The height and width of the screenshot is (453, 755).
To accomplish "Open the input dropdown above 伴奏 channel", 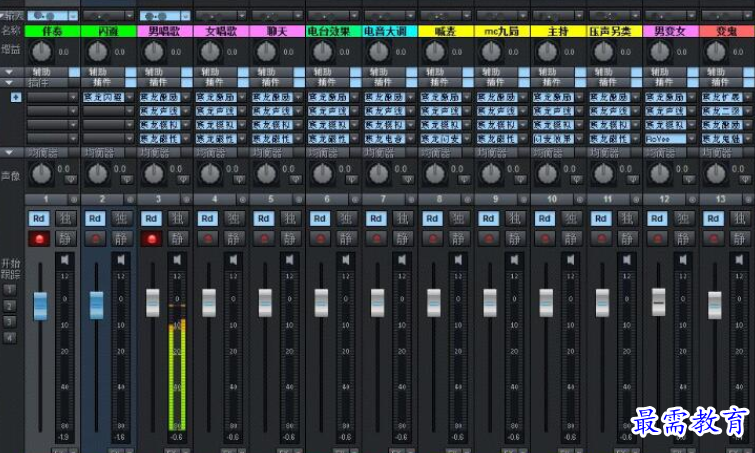I will coord(73,16).
